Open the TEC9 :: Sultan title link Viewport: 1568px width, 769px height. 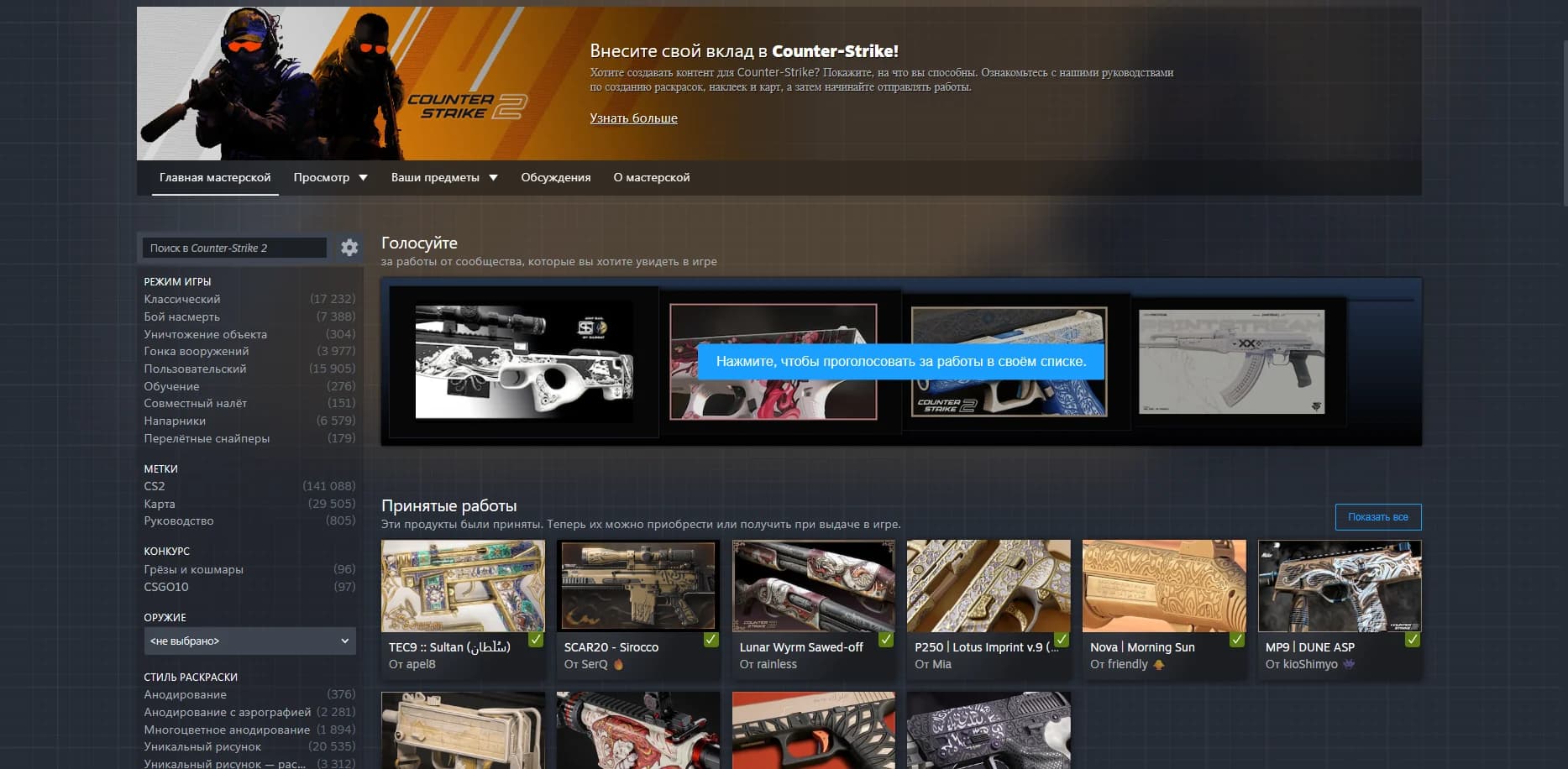449,647
